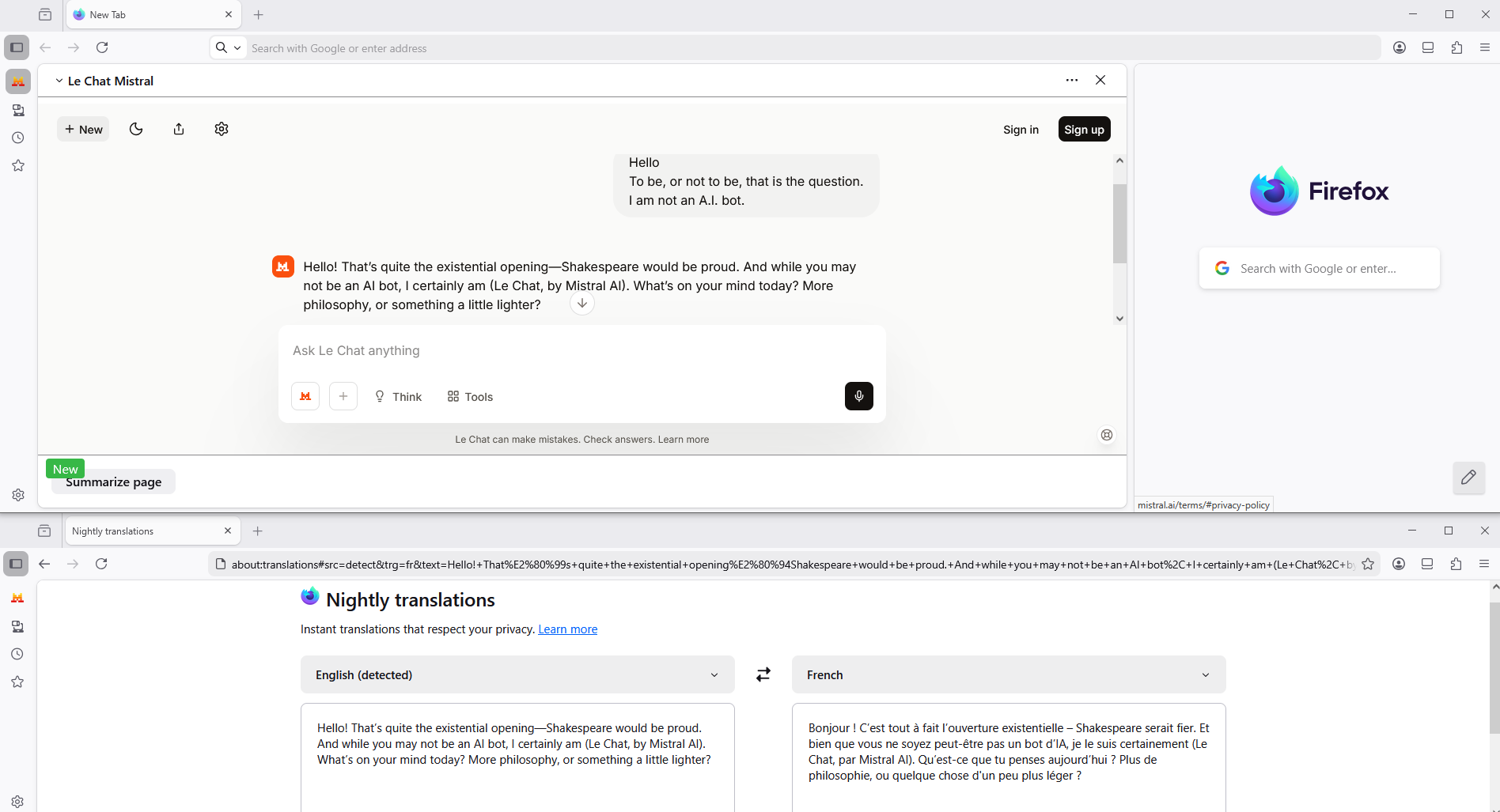Jump to latest message with the down-arrow button
The height and width of the screenshot is (812, 1500).
(582, 304)
